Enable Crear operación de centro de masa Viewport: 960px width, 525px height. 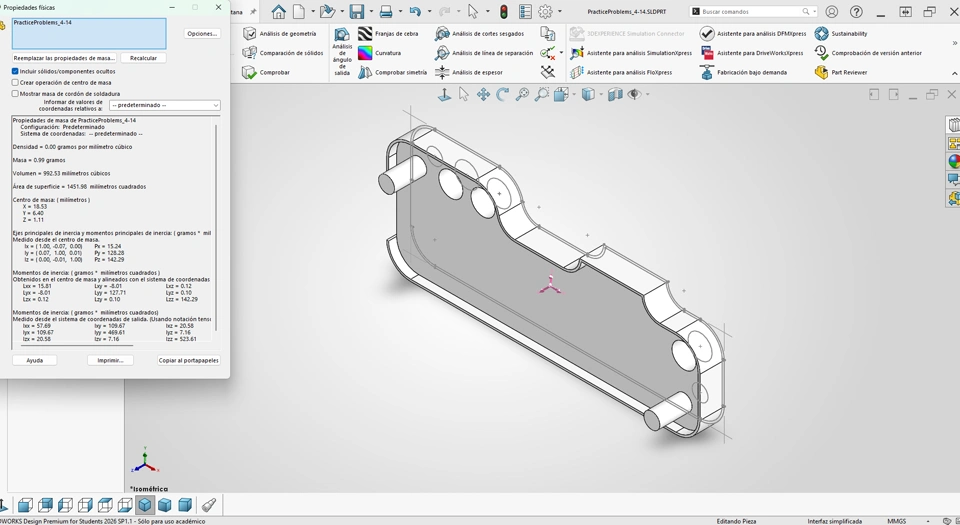coord(15,82)
